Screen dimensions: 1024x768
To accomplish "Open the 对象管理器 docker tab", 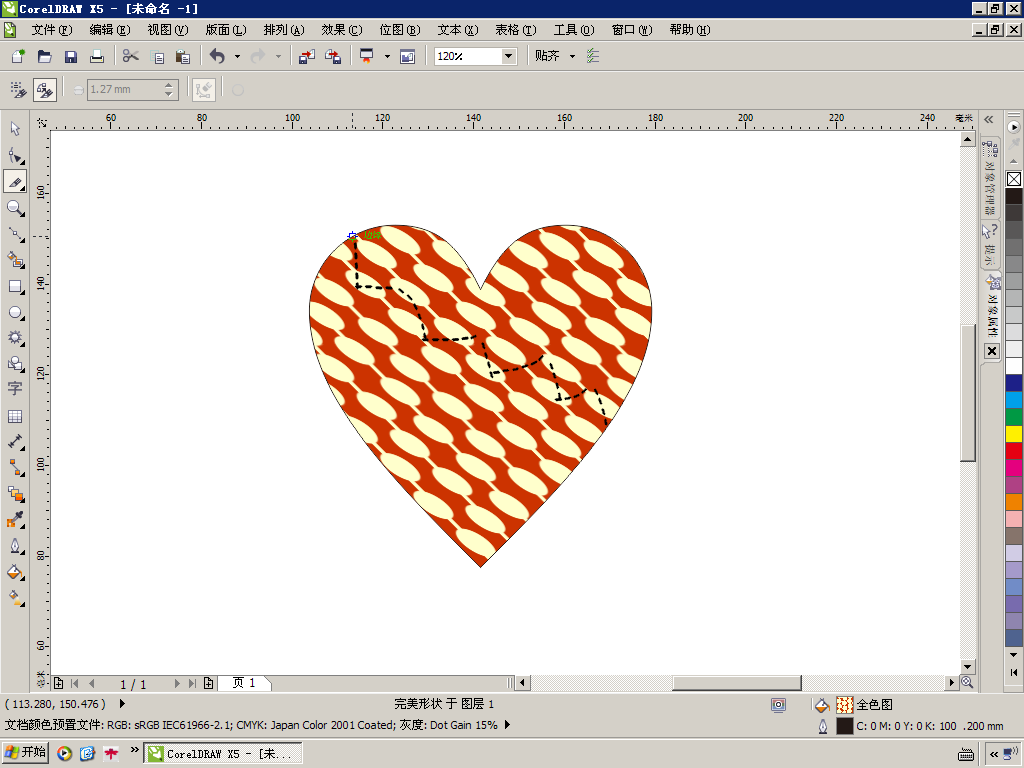I will (990, 177).
